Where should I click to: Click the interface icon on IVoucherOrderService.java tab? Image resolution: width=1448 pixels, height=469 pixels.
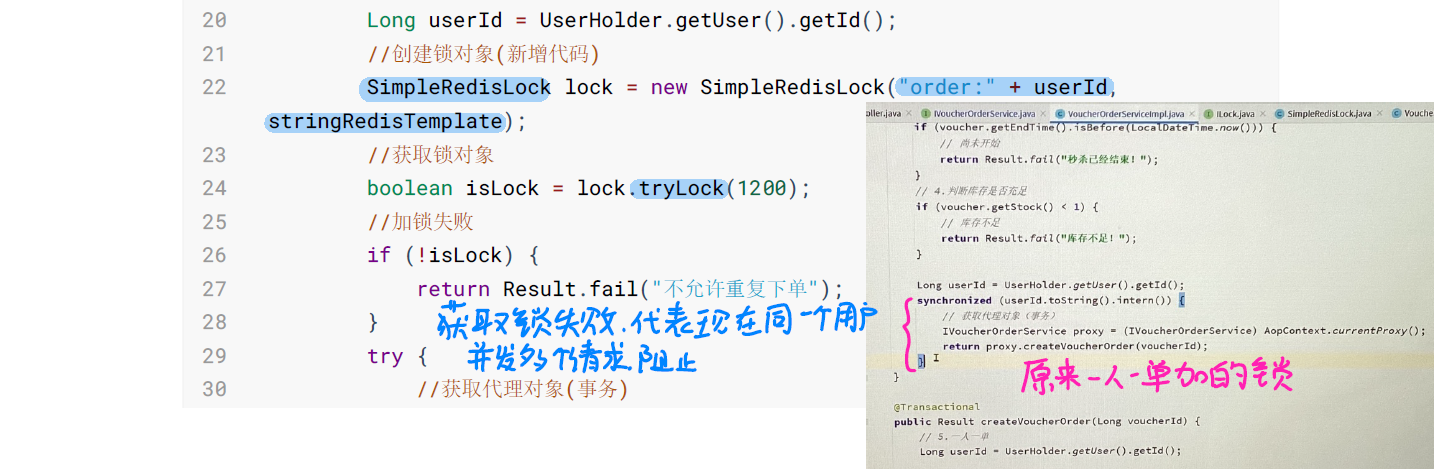925,114
